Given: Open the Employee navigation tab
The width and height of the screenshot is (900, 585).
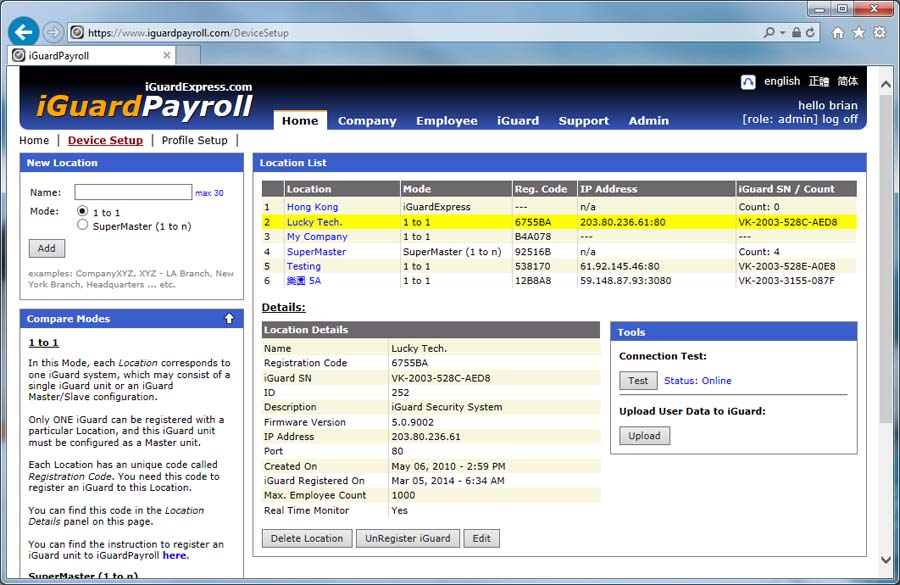Looking at the screenshot, I should point(447,121).
